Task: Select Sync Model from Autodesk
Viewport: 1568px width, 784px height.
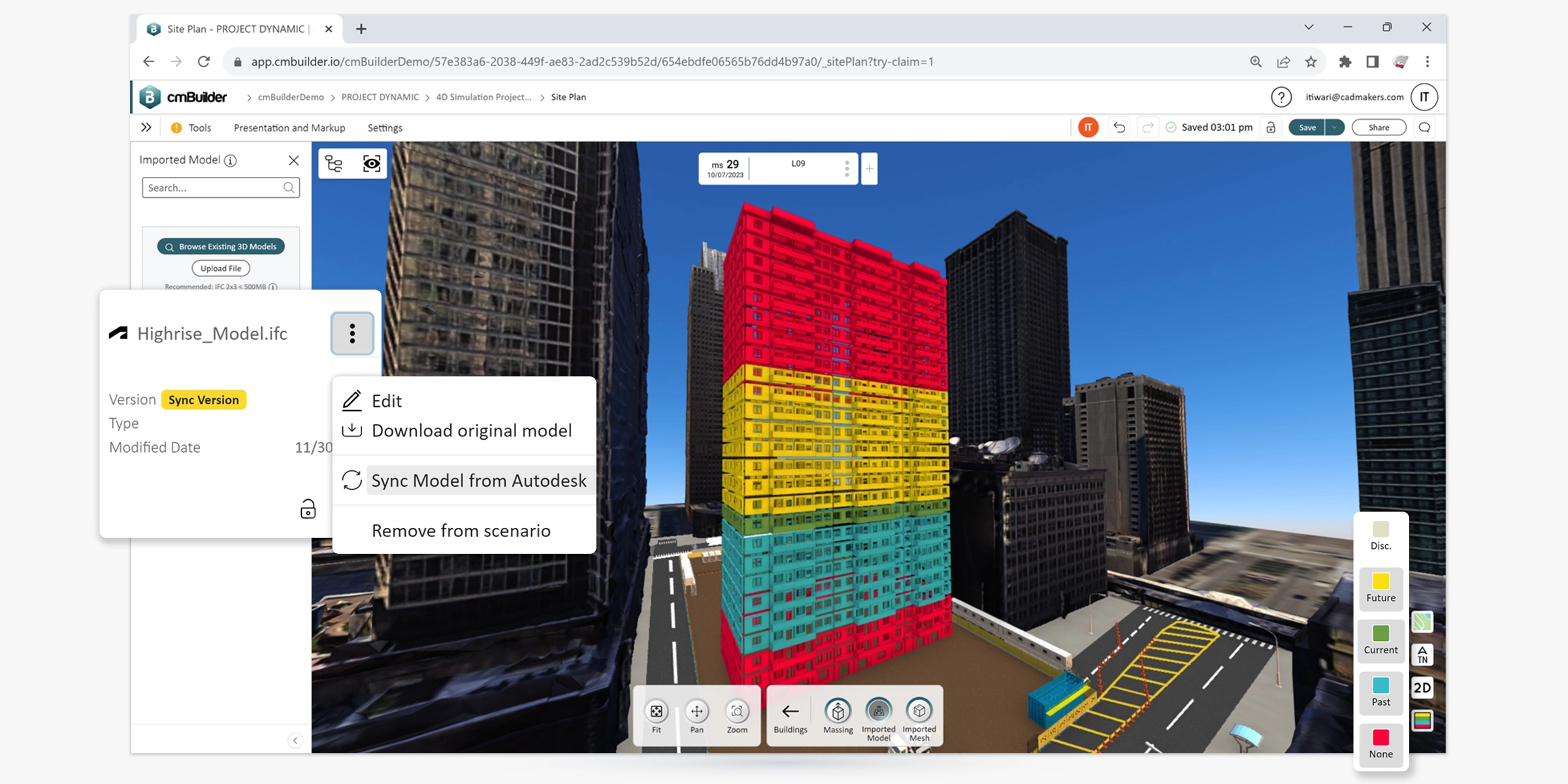Action: [x=479, y=480]
